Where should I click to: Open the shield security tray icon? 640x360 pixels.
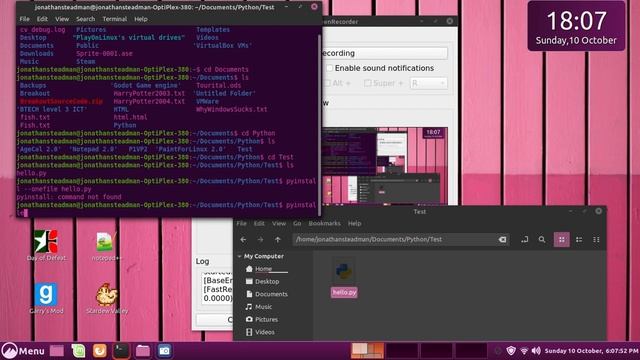(x=511, y=351)
